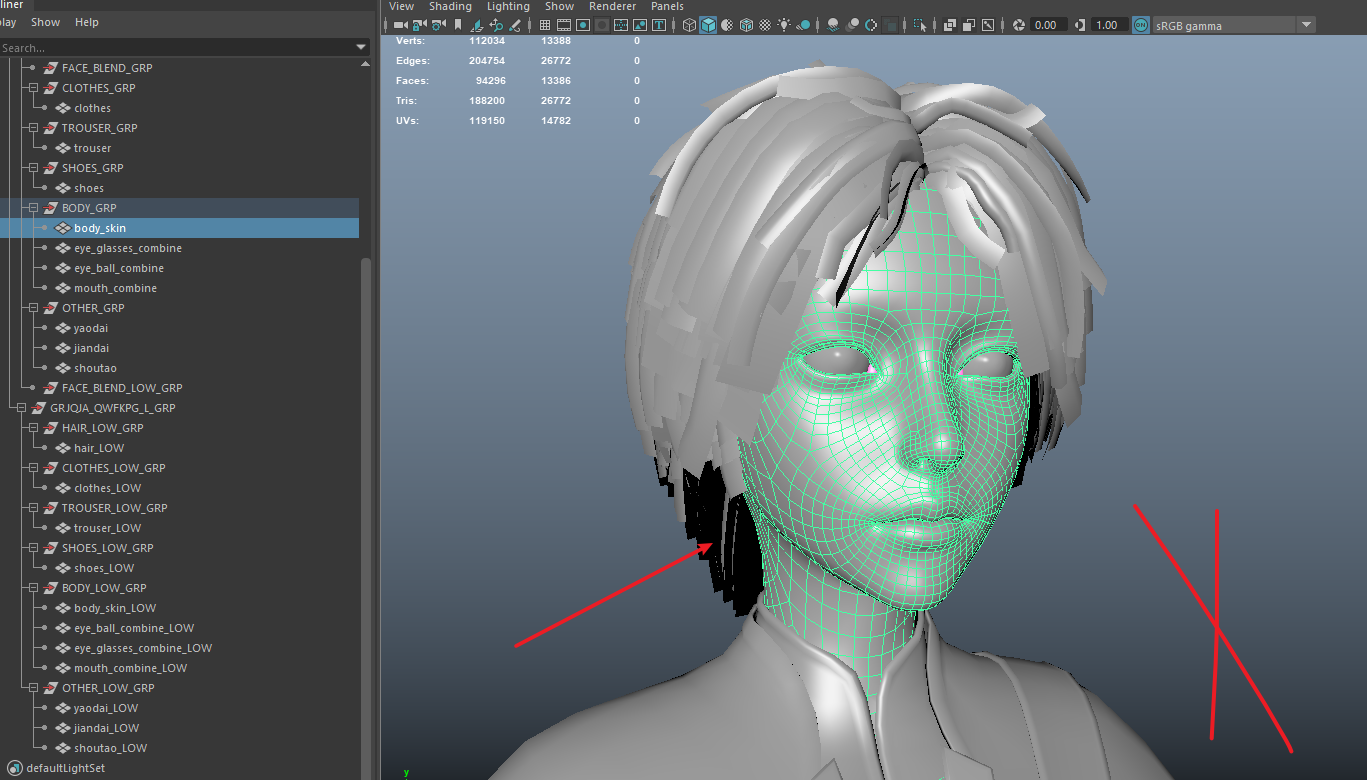Click the Exposure aperture icon

pos(1019,25)
